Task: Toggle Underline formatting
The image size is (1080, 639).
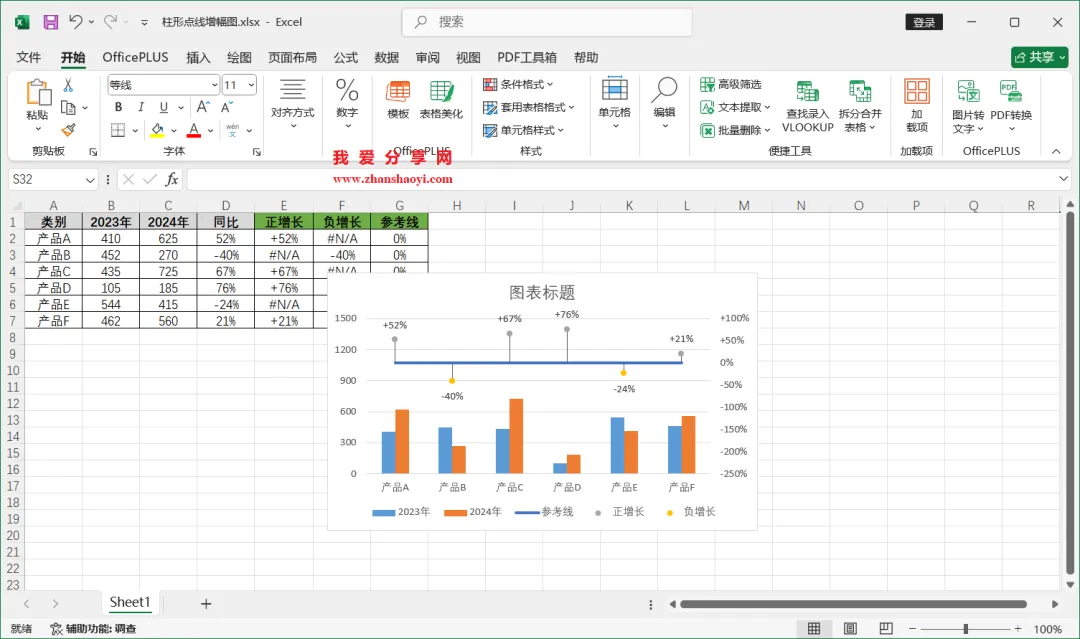Action: pos(163,107)
